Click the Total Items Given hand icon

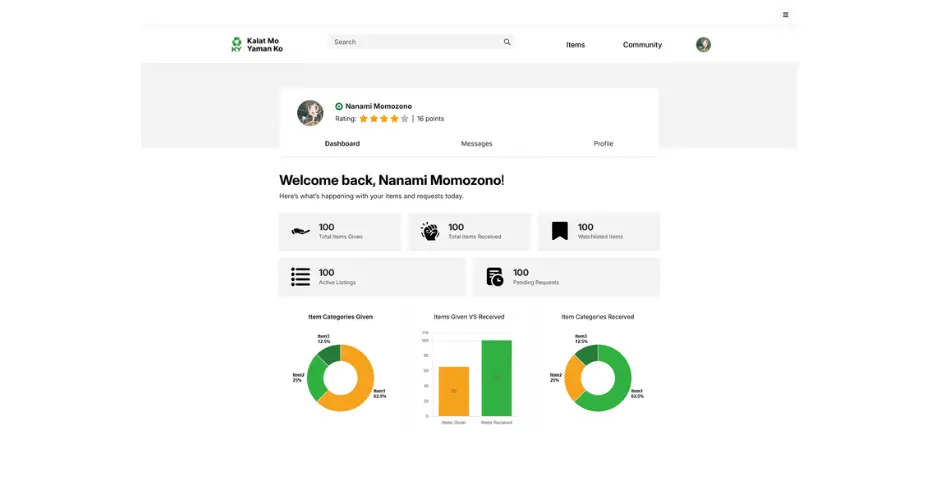pos(300,232)
